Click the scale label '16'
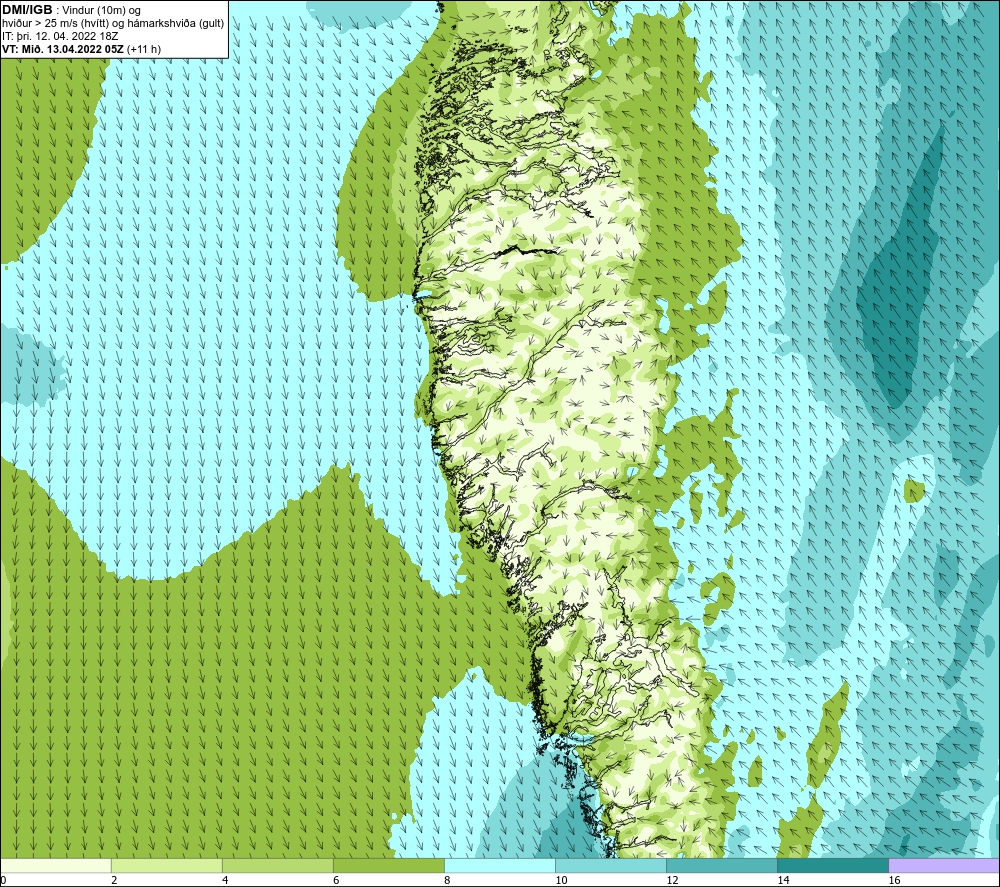Viewport: 1000px width, 887px height. (x=894, y=880)
